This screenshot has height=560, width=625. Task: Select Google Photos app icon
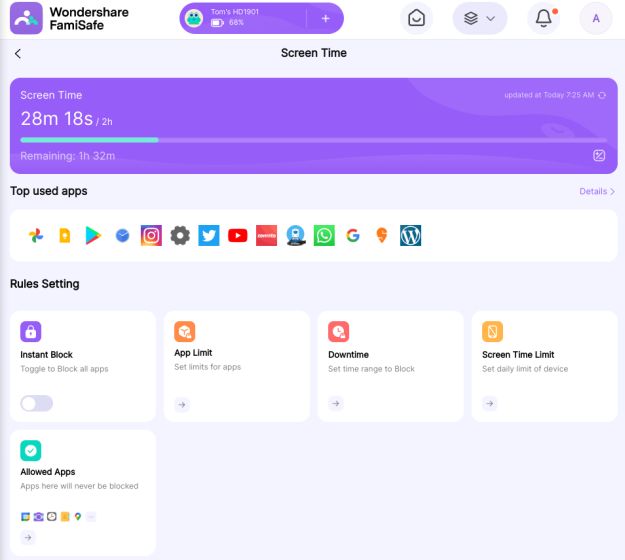pos(36,236)
